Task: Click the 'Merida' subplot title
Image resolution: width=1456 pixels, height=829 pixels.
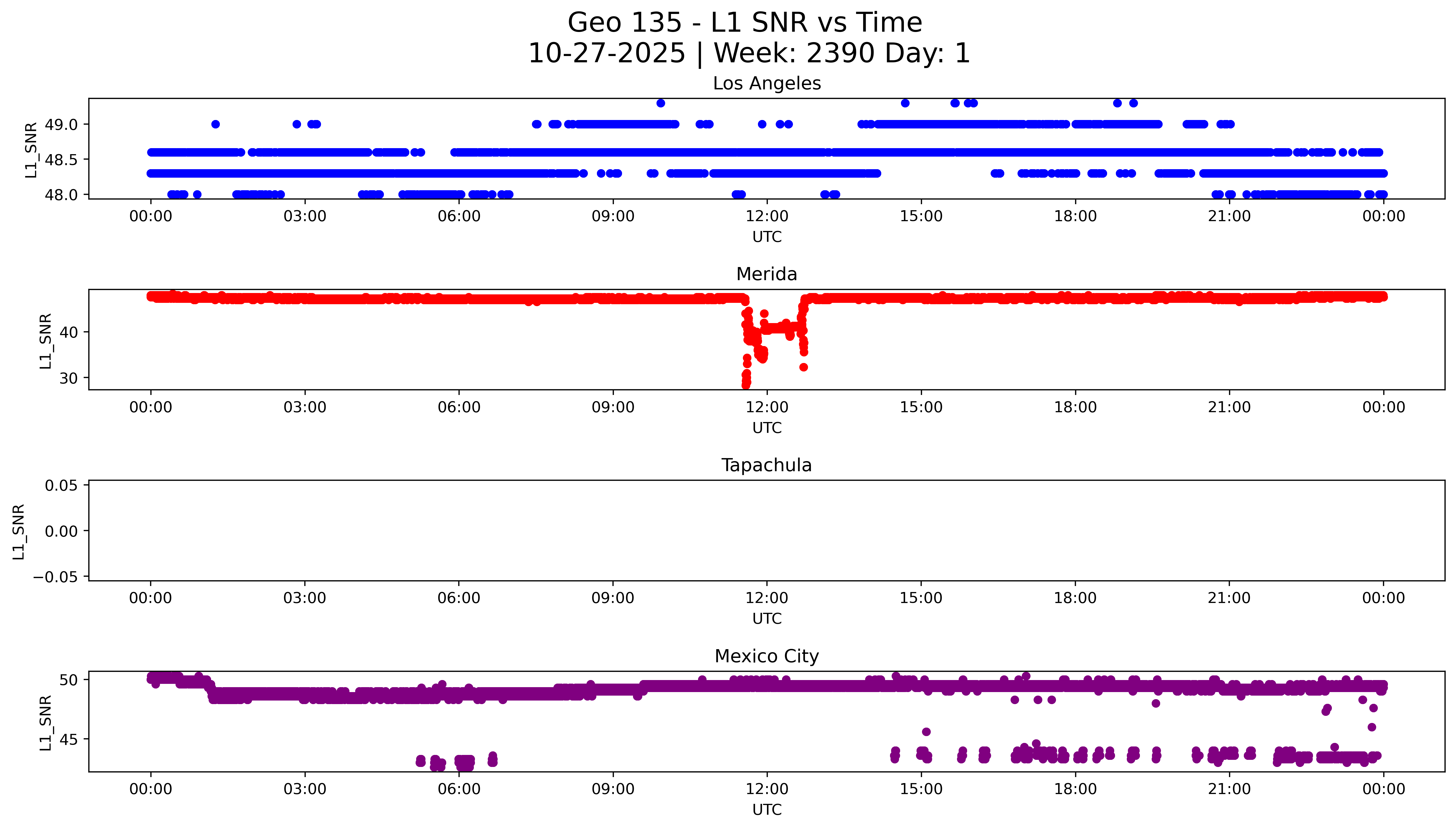Action: click(766, 274)
